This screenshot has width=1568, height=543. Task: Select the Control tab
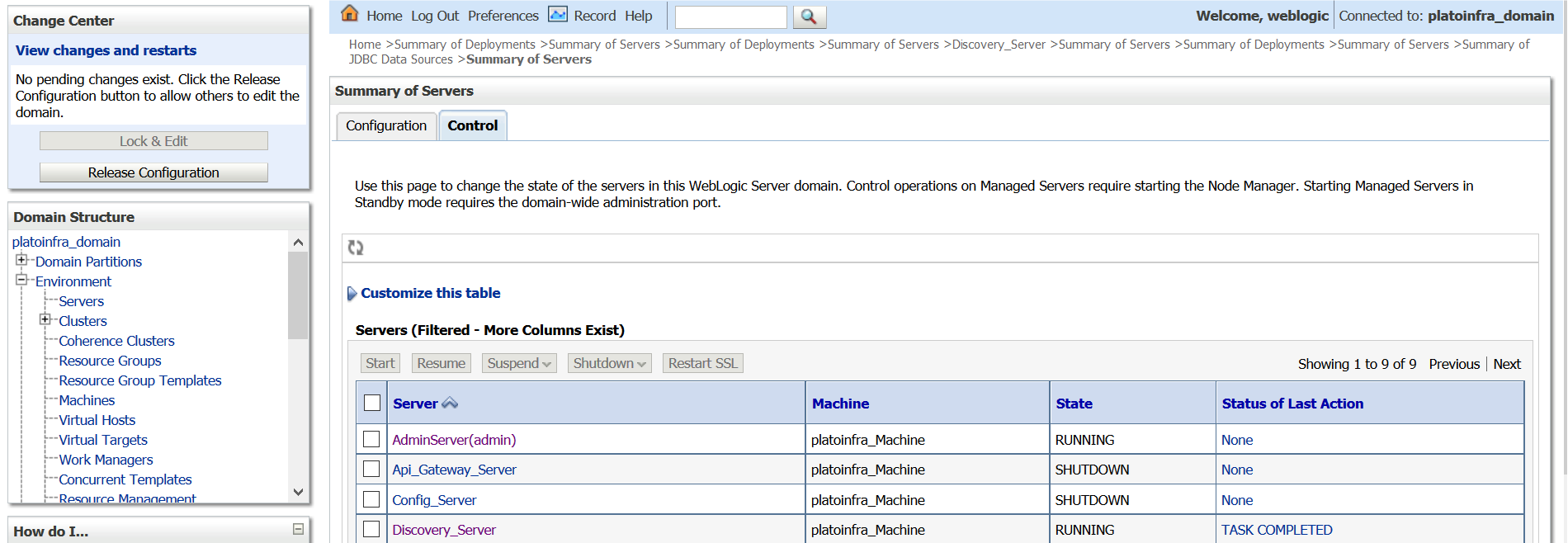point(473,125)
